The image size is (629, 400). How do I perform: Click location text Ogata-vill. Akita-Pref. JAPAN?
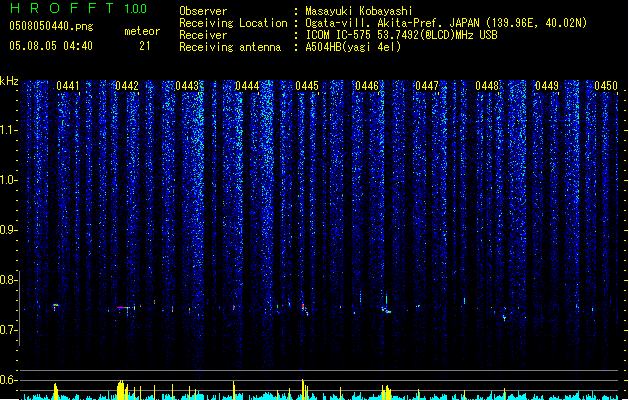tap(393, 23)
